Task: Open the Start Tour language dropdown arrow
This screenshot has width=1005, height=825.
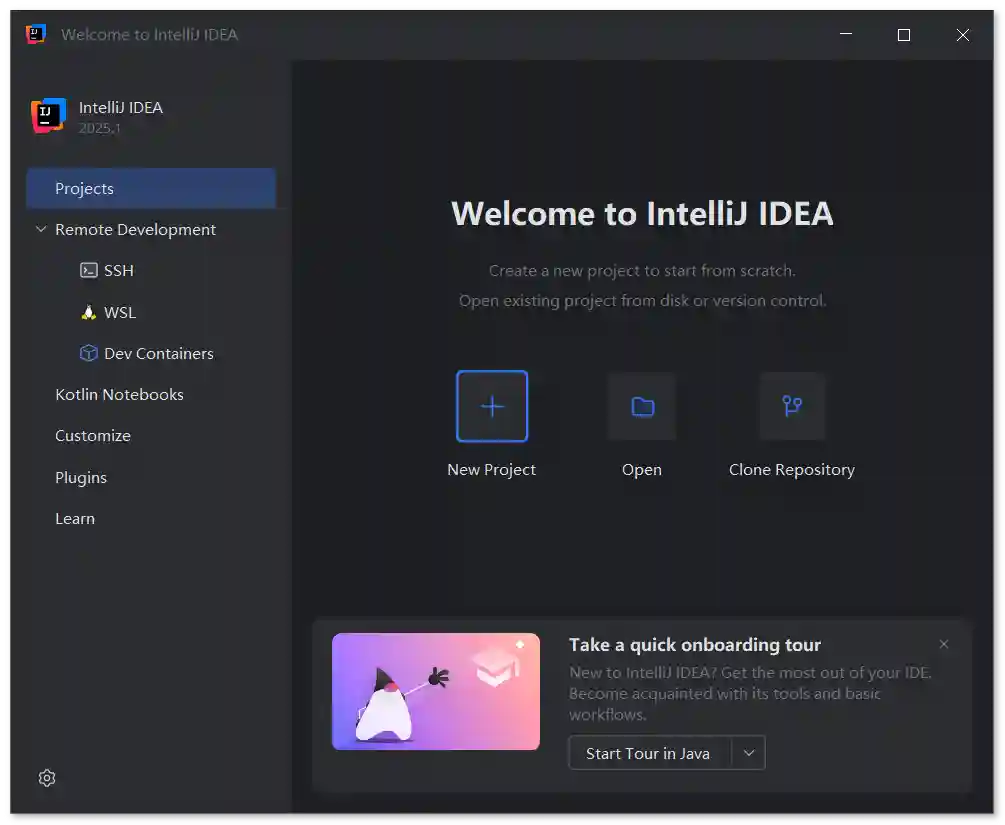Action: pyautogui.click(x=748, y=753)
